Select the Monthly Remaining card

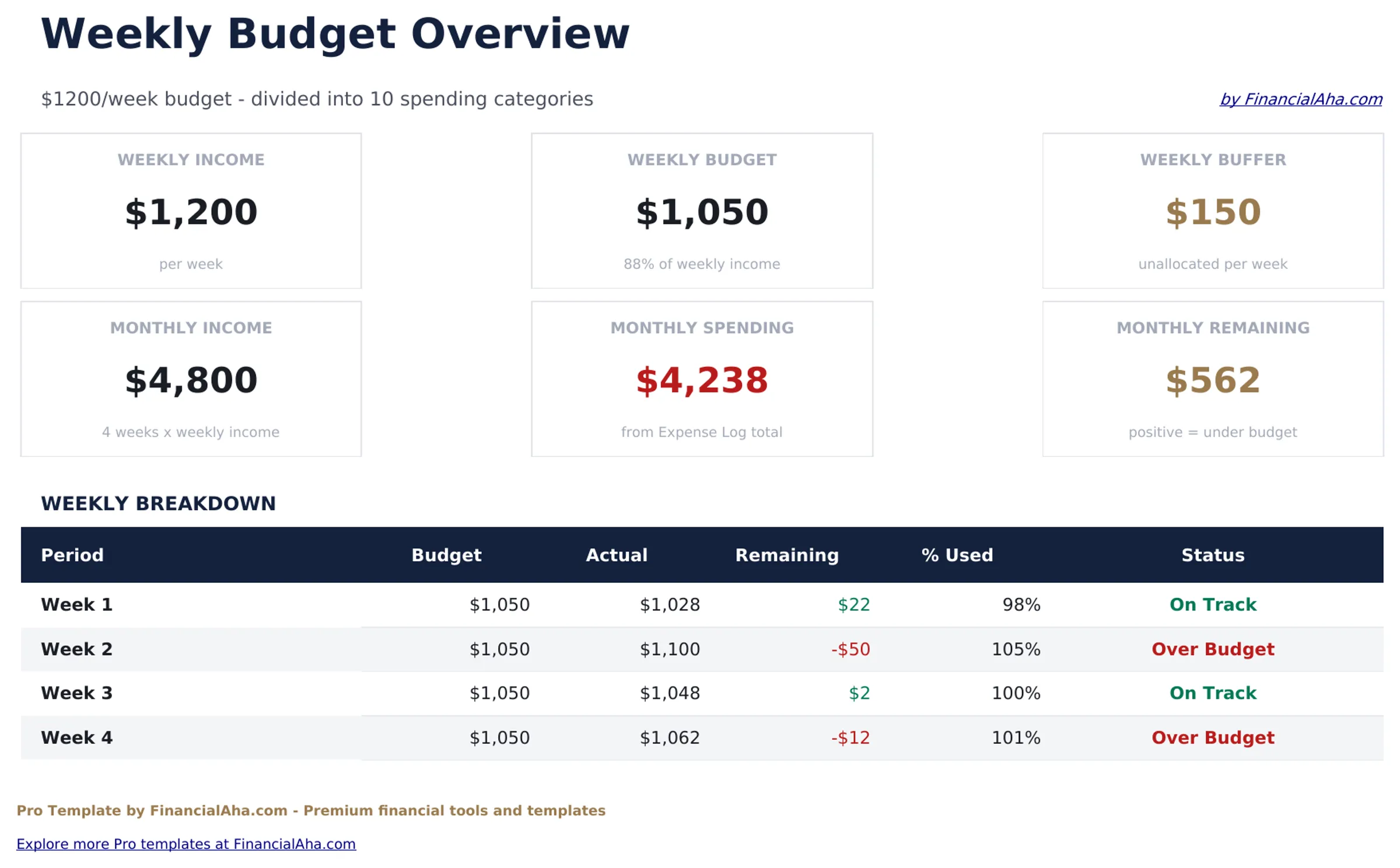click(x=1212, y=379)
